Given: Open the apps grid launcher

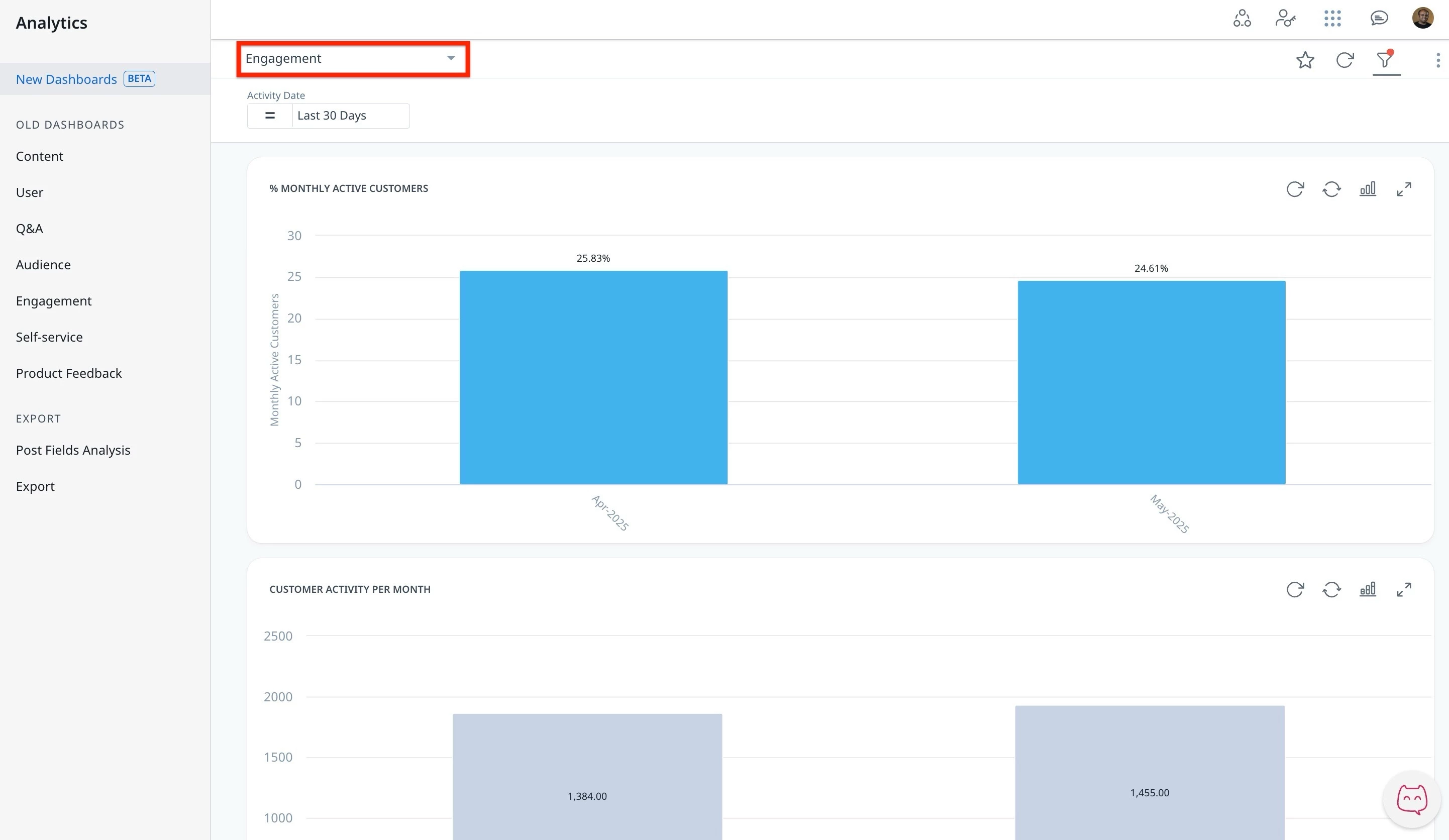Looking at the screenshot, I should click(x=1332, y=19).
